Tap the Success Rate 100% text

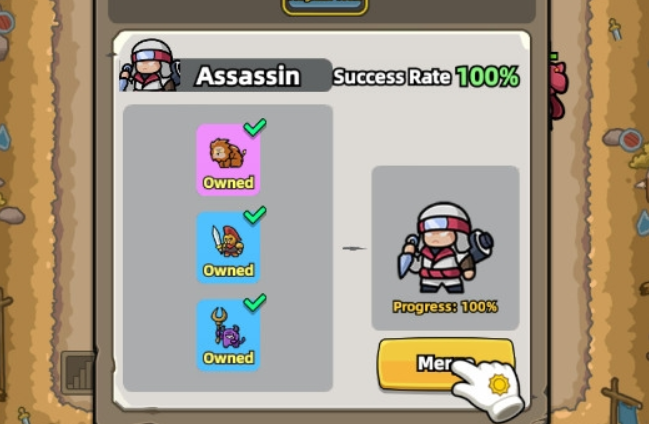pyautogui.click(x=426, y=77)
